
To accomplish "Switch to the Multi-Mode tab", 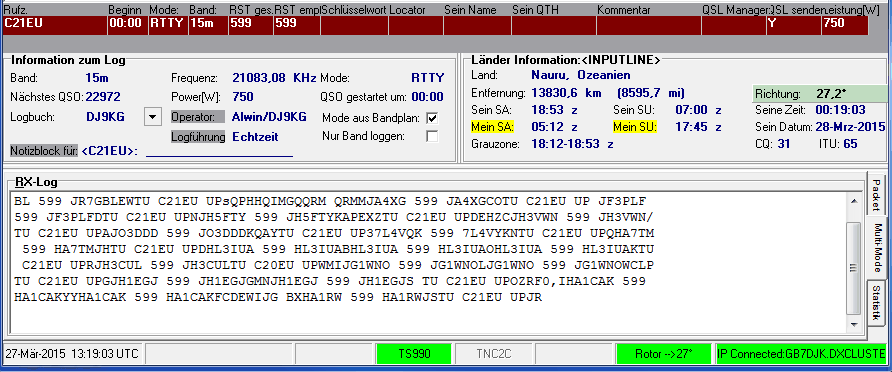I will (878, 248).
